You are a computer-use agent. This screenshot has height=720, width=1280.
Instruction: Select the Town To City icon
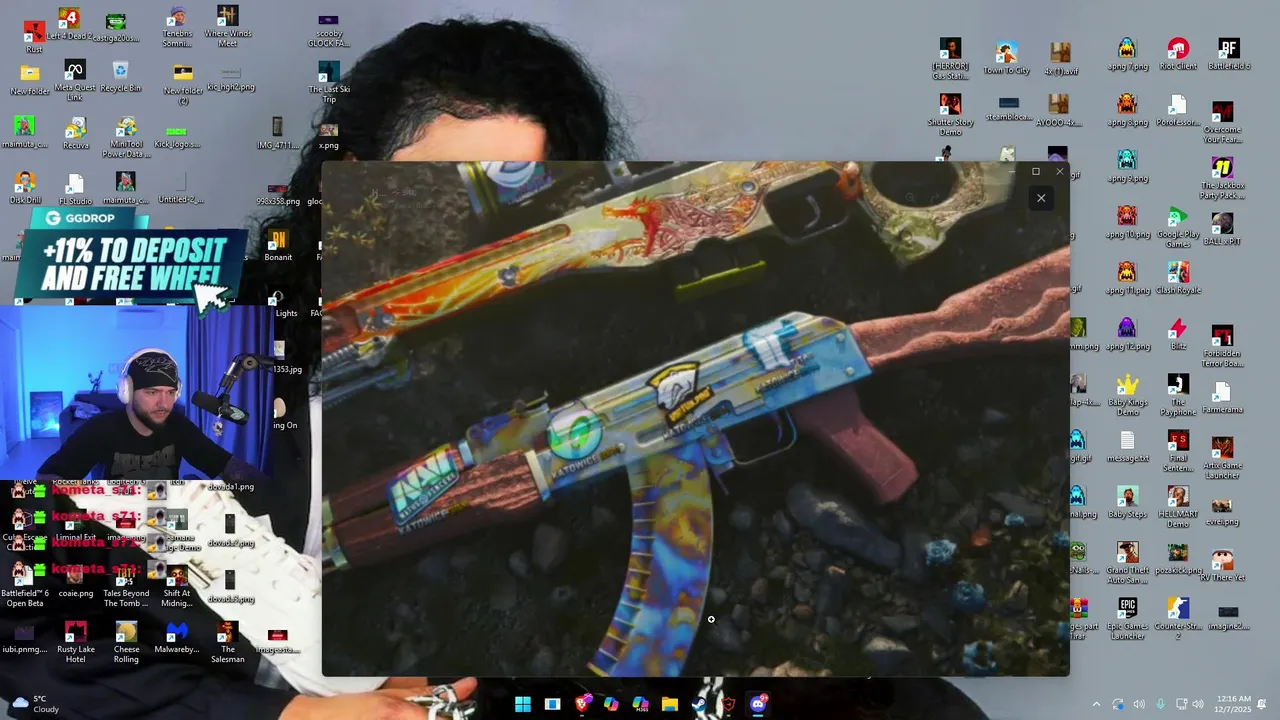click(1006, 58)
